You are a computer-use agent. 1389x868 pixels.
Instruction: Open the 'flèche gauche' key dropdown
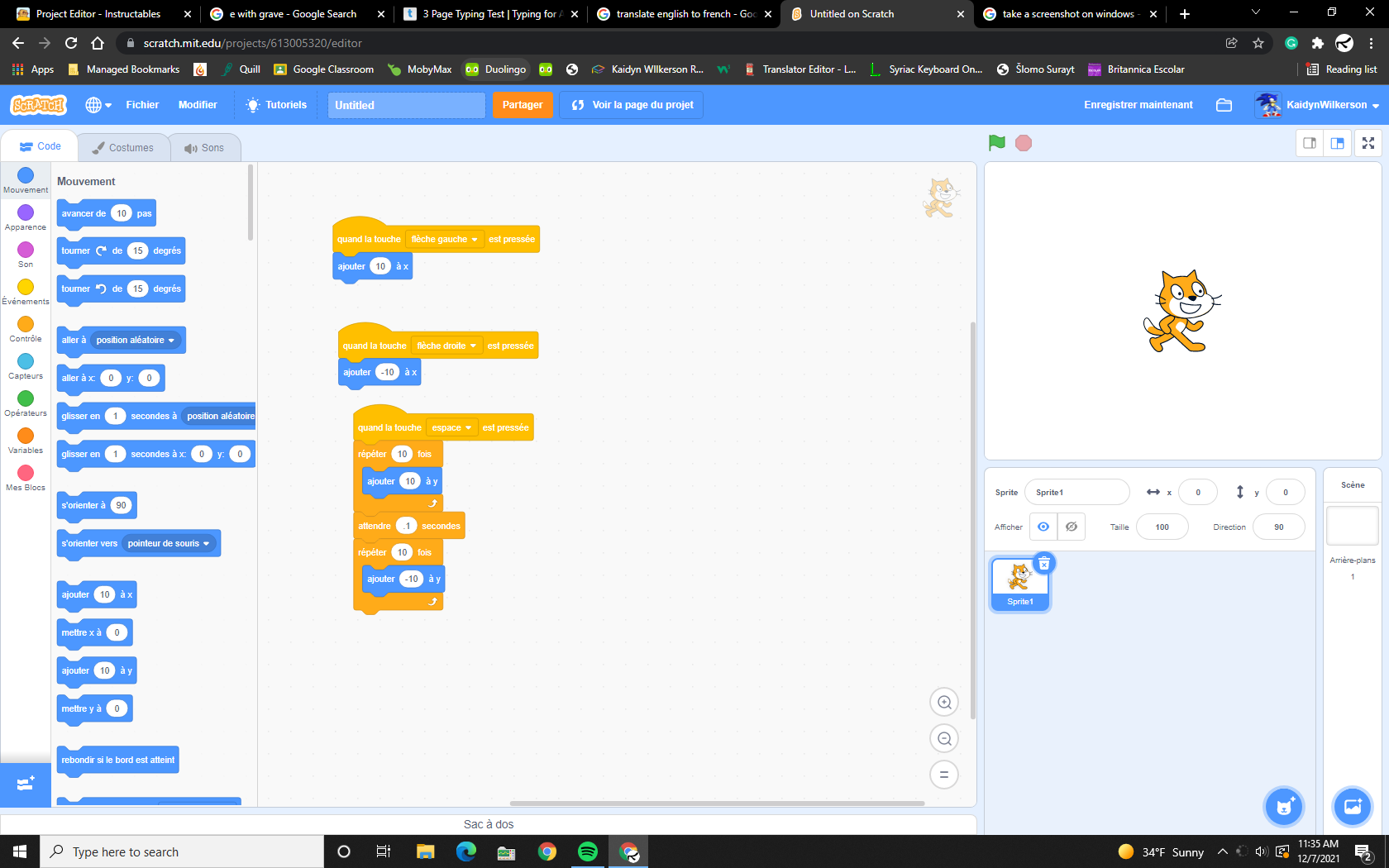click(445, 238)
